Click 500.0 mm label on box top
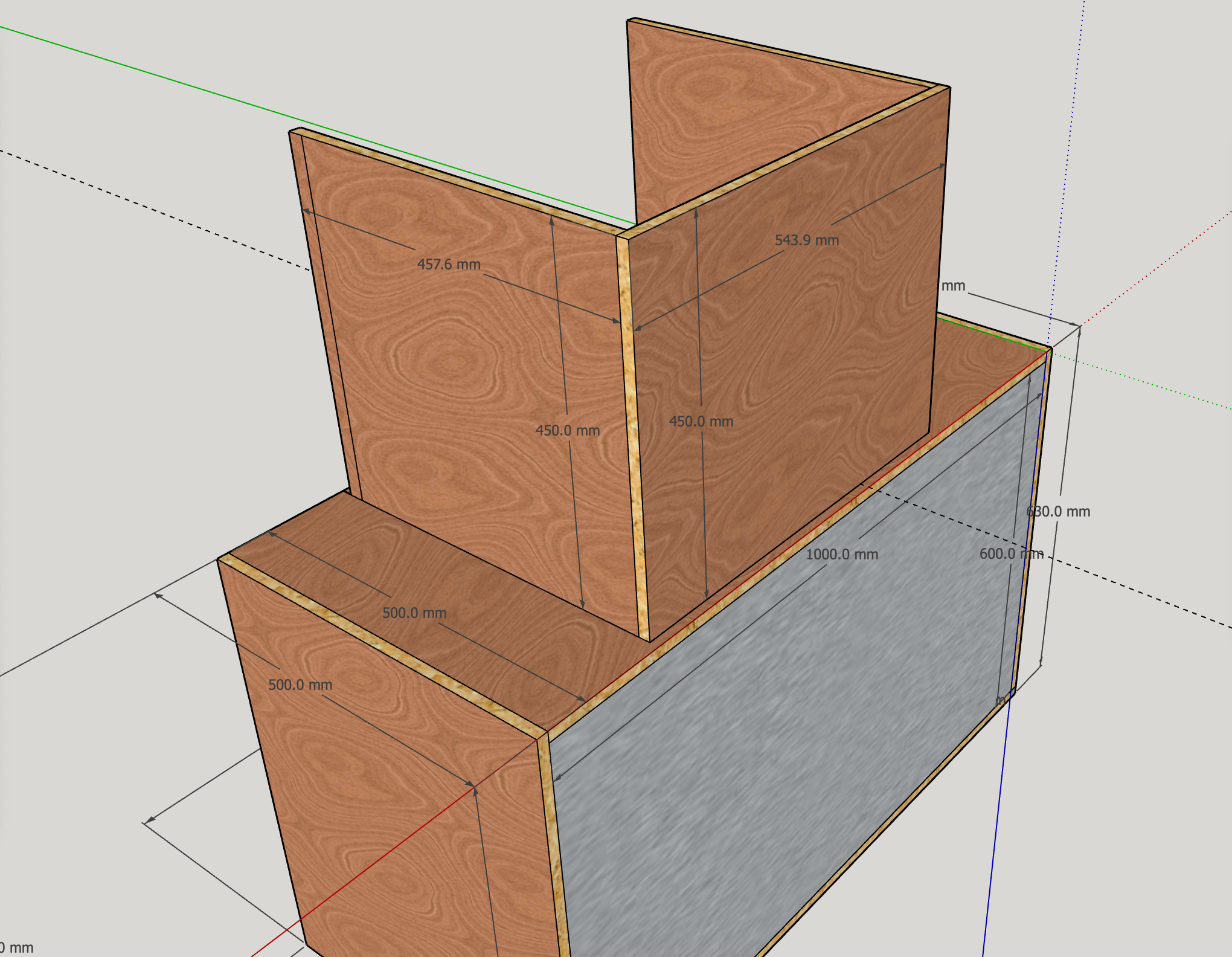Viewport: 1232px width, 957px height. coord(414,613)
